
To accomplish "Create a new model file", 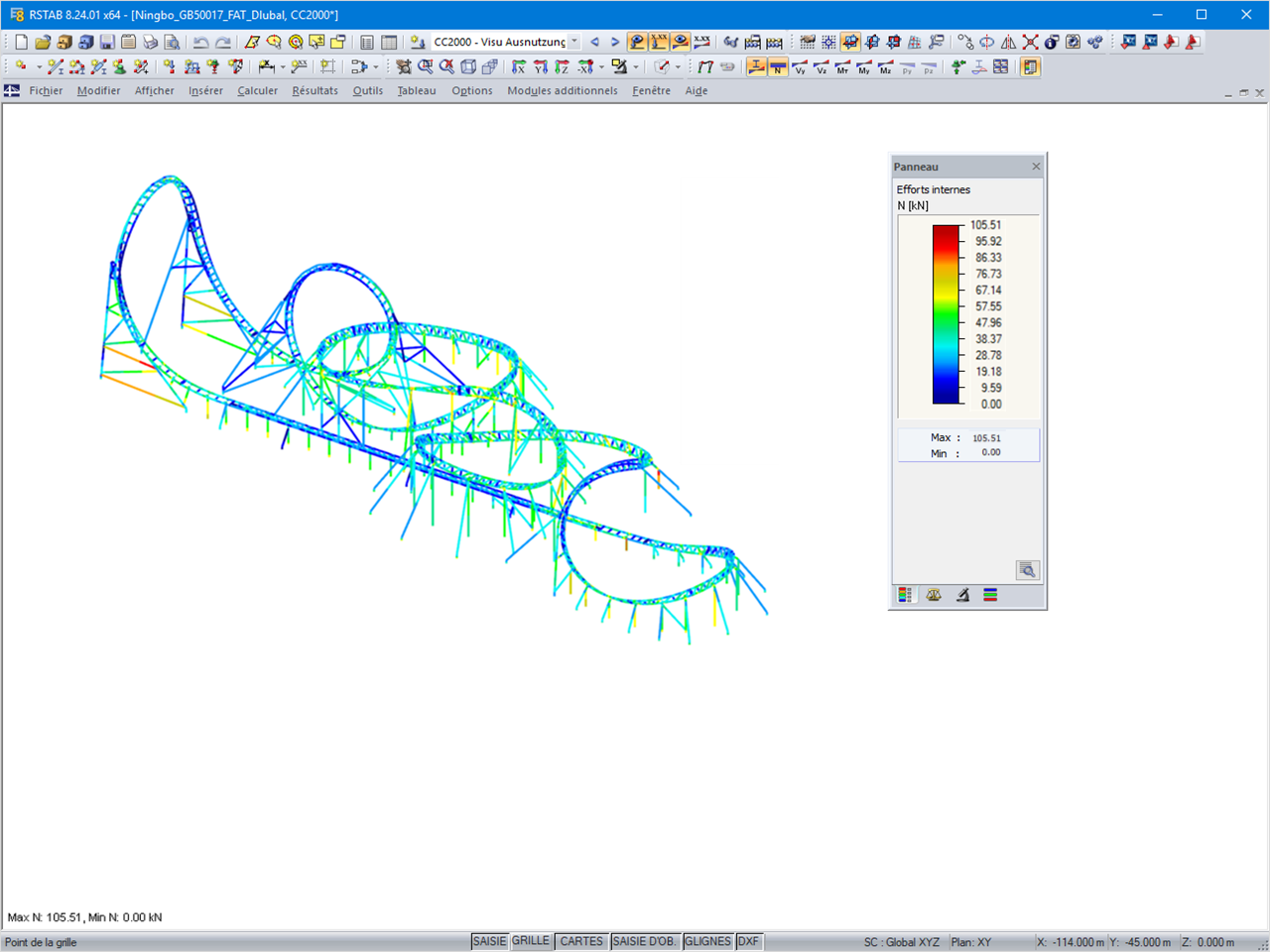I will coord(21,42).
